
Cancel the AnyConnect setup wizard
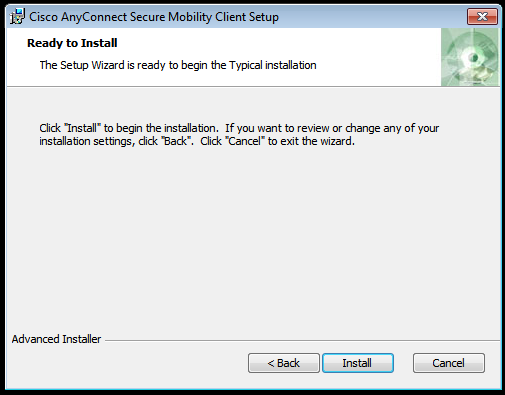point(449,363)
